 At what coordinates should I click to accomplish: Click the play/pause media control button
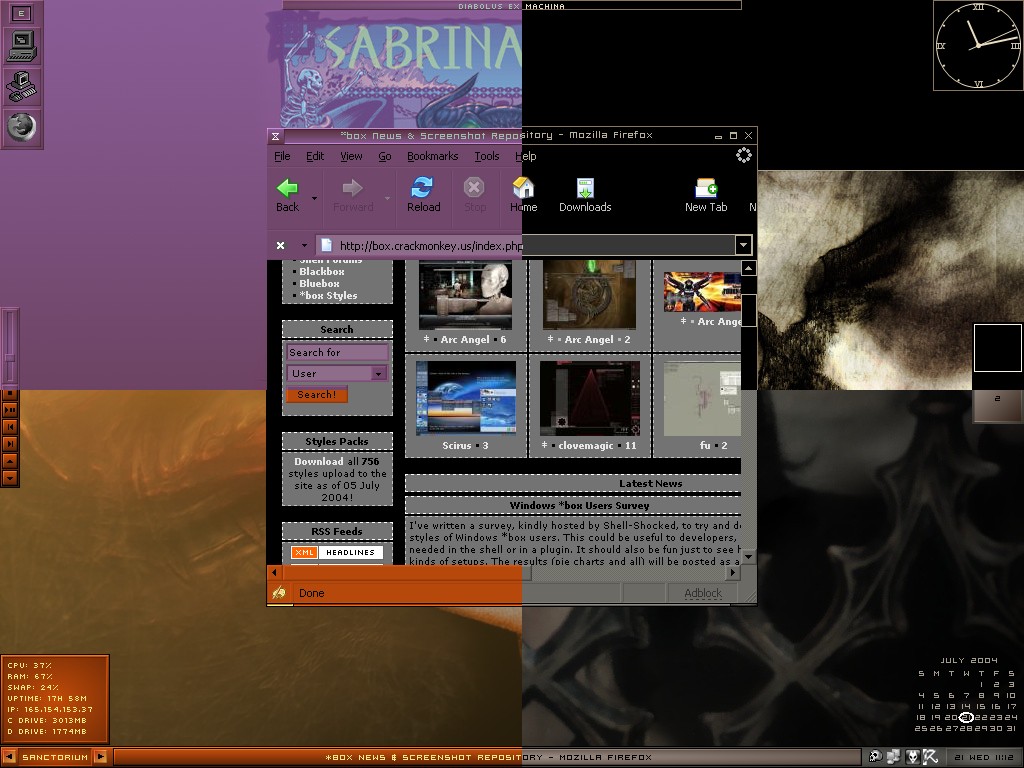pos(10,410)
